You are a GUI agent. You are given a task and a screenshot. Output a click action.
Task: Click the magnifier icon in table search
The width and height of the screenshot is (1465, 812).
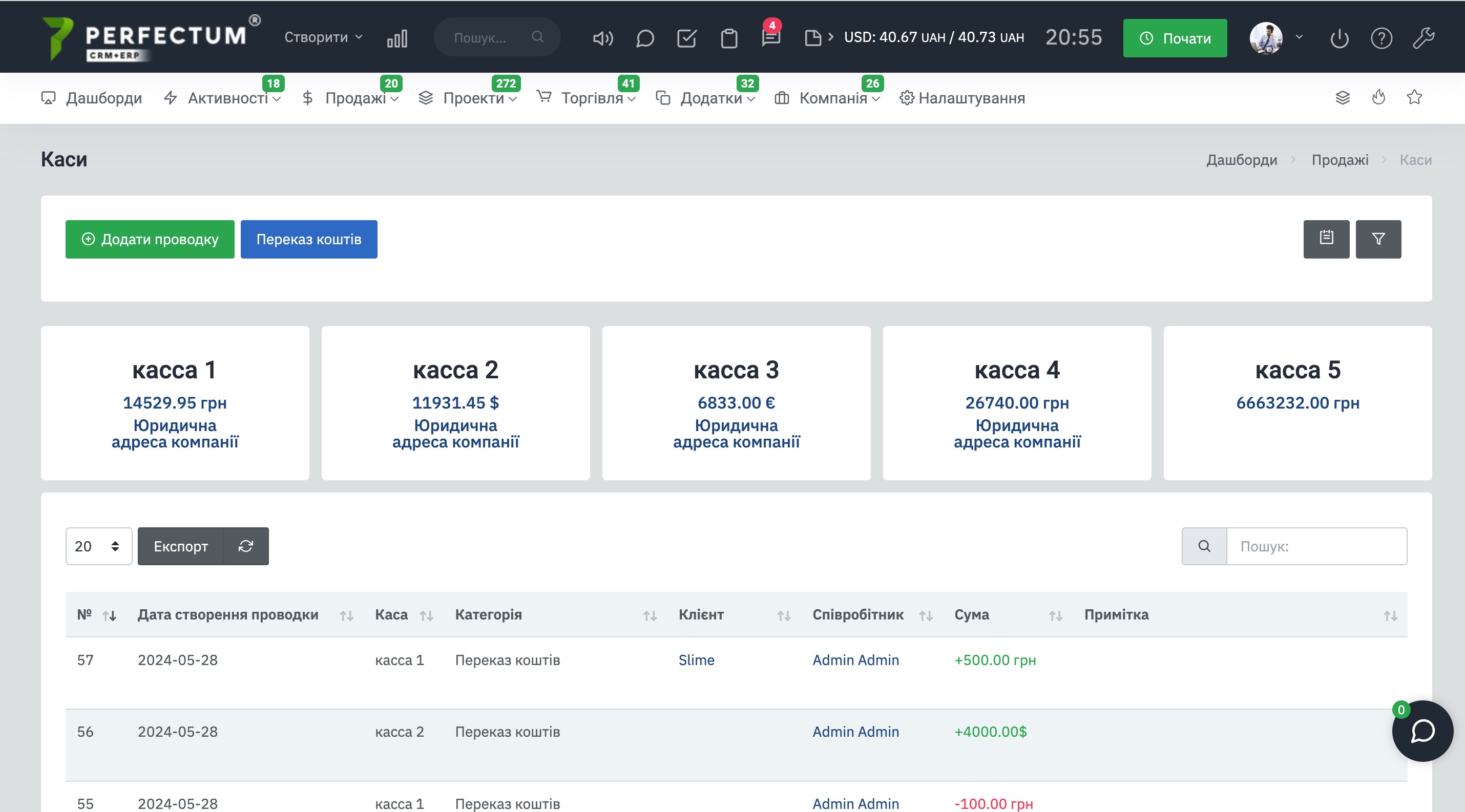click(1204, 546)
